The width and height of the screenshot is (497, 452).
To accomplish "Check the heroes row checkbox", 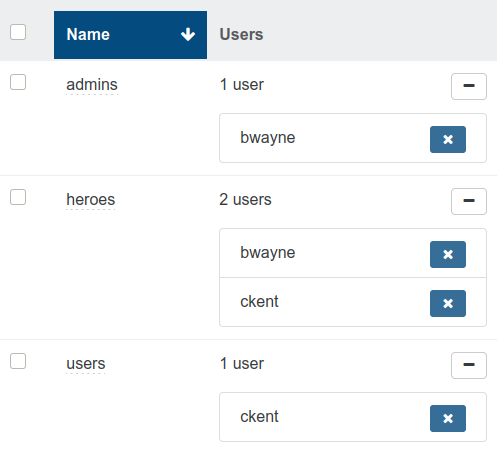I will 18,197.
